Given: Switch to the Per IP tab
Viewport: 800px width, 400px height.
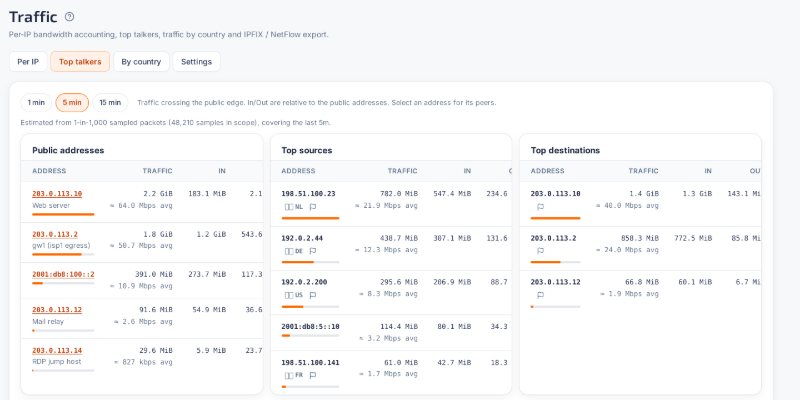Looking at the screenshot, I should point(28,62).
